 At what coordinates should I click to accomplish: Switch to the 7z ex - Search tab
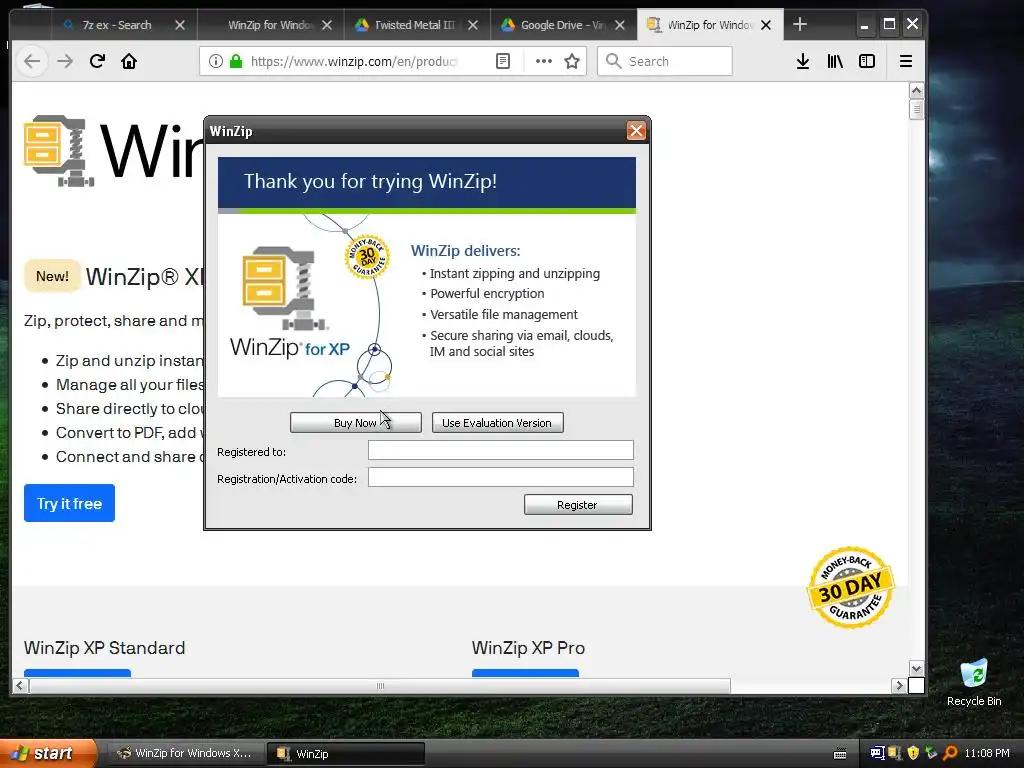pyautogui.click(x=116, y=25)
